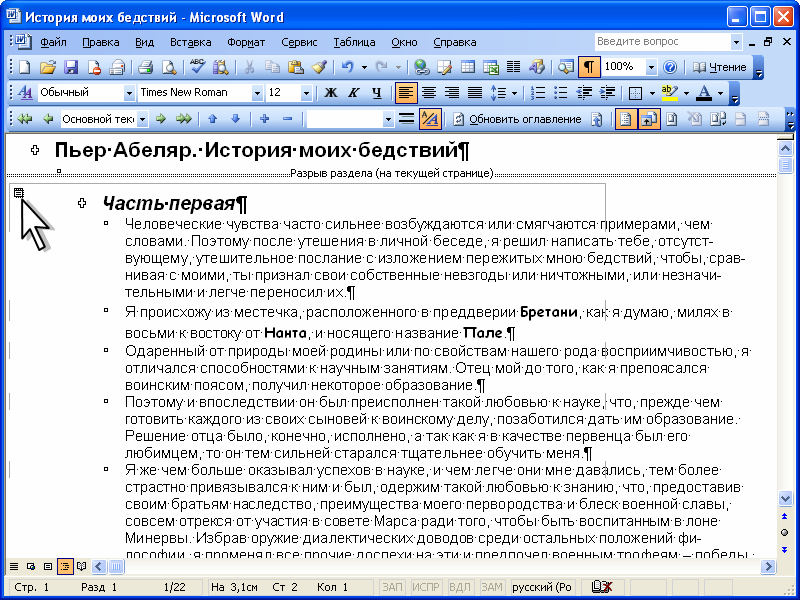This screenshot has width=800, height=600.
Task: Undo the last action
Action: pos(347,67)
